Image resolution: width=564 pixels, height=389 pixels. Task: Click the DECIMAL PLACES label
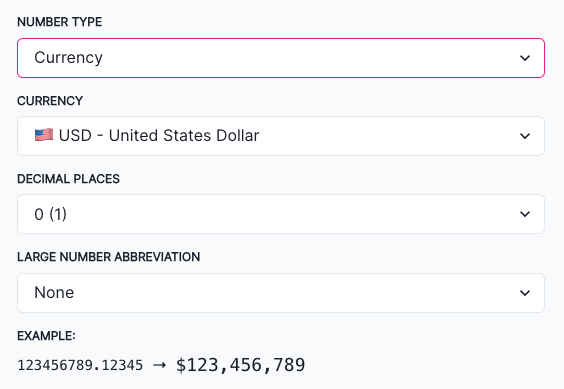[x=68, y=179]
